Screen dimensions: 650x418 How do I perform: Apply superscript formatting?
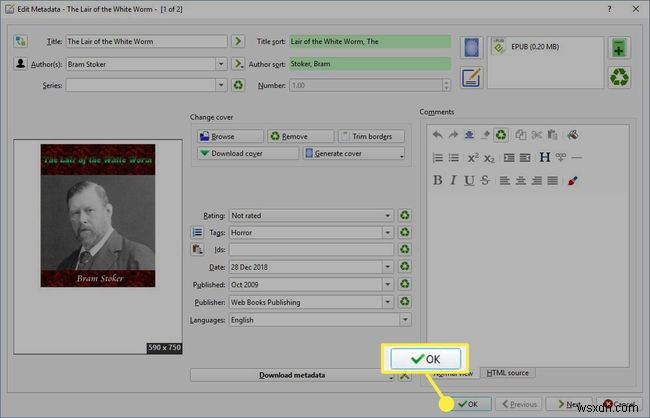point(473,158)
